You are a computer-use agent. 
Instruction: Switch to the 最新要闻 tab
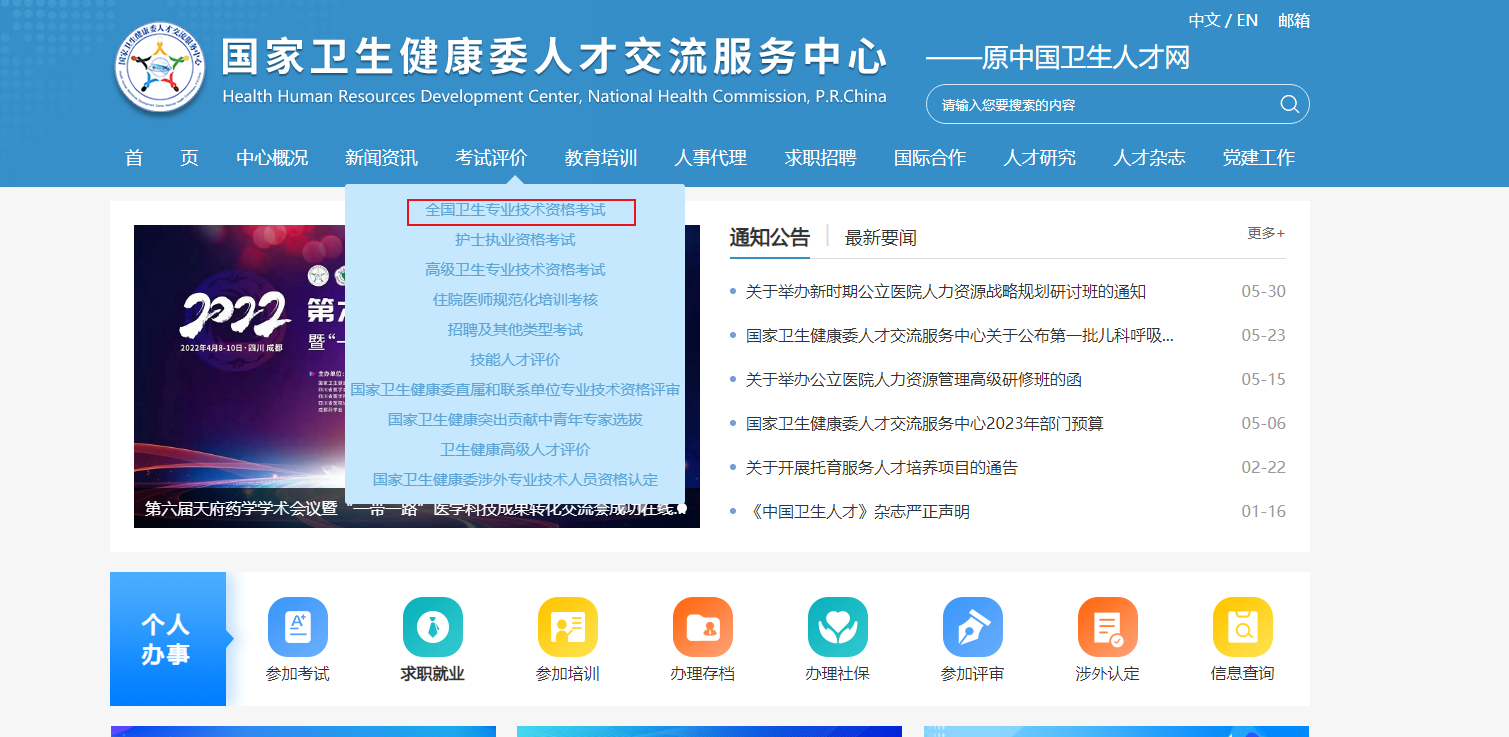[880, 238]
